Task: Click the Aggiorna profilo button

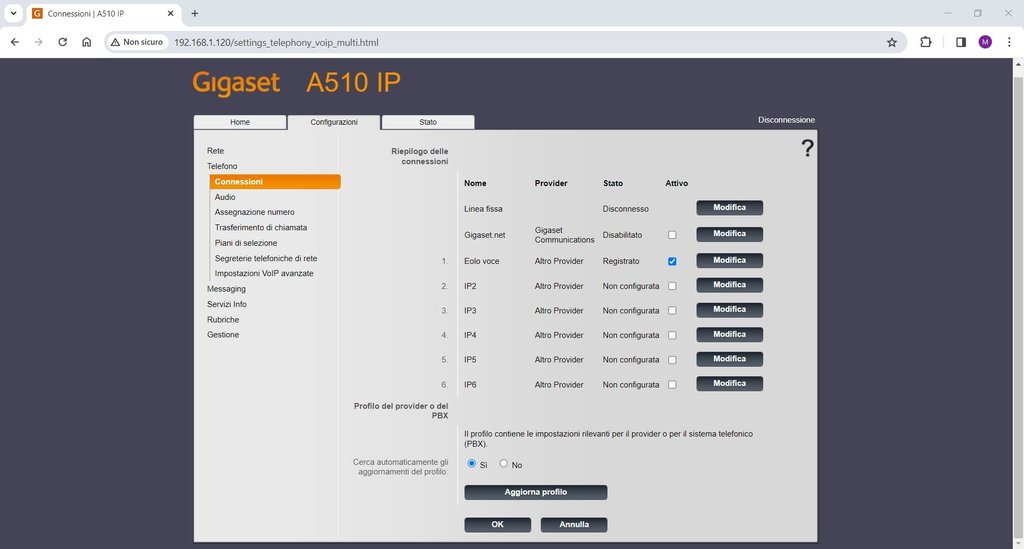Action: pyautogui.click(x=535, y=492)
